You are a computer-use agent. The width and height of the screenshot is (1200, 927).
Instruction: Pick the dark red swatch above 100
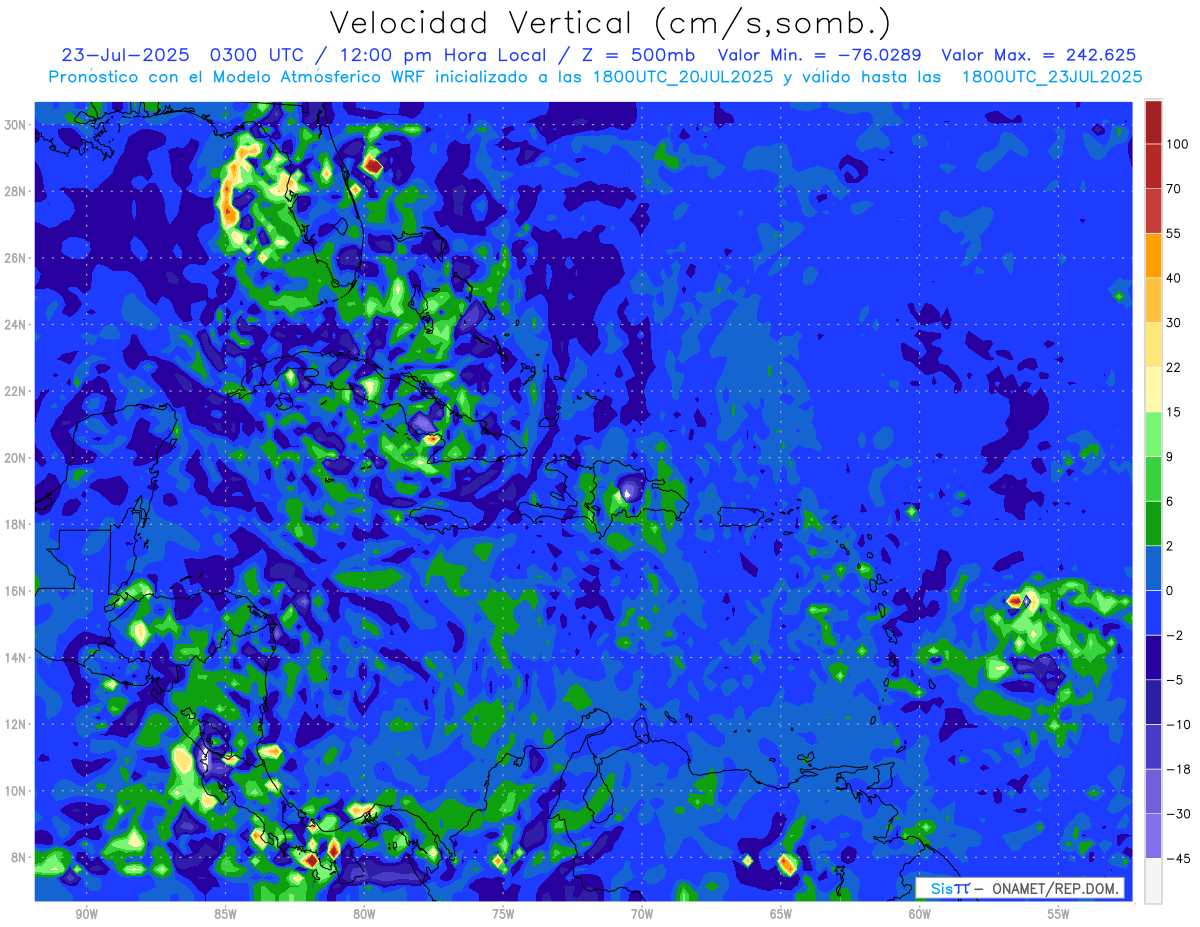click(1153, 122)
